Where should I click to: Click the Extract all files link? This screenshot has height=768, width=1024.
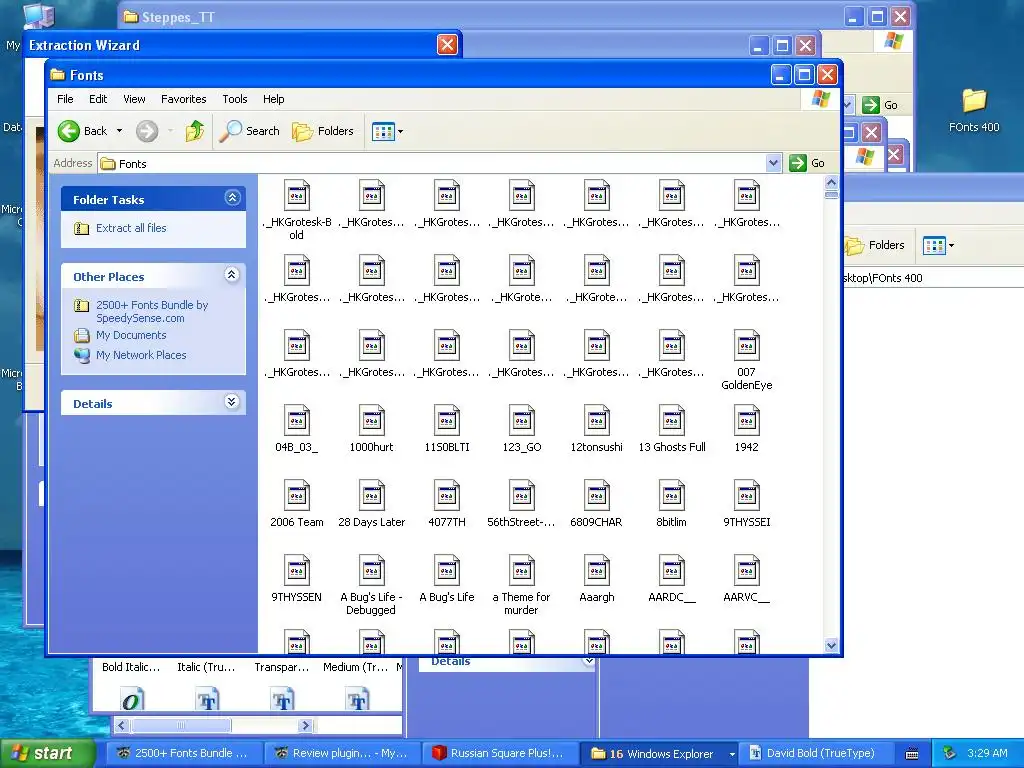tap(131, 228)
